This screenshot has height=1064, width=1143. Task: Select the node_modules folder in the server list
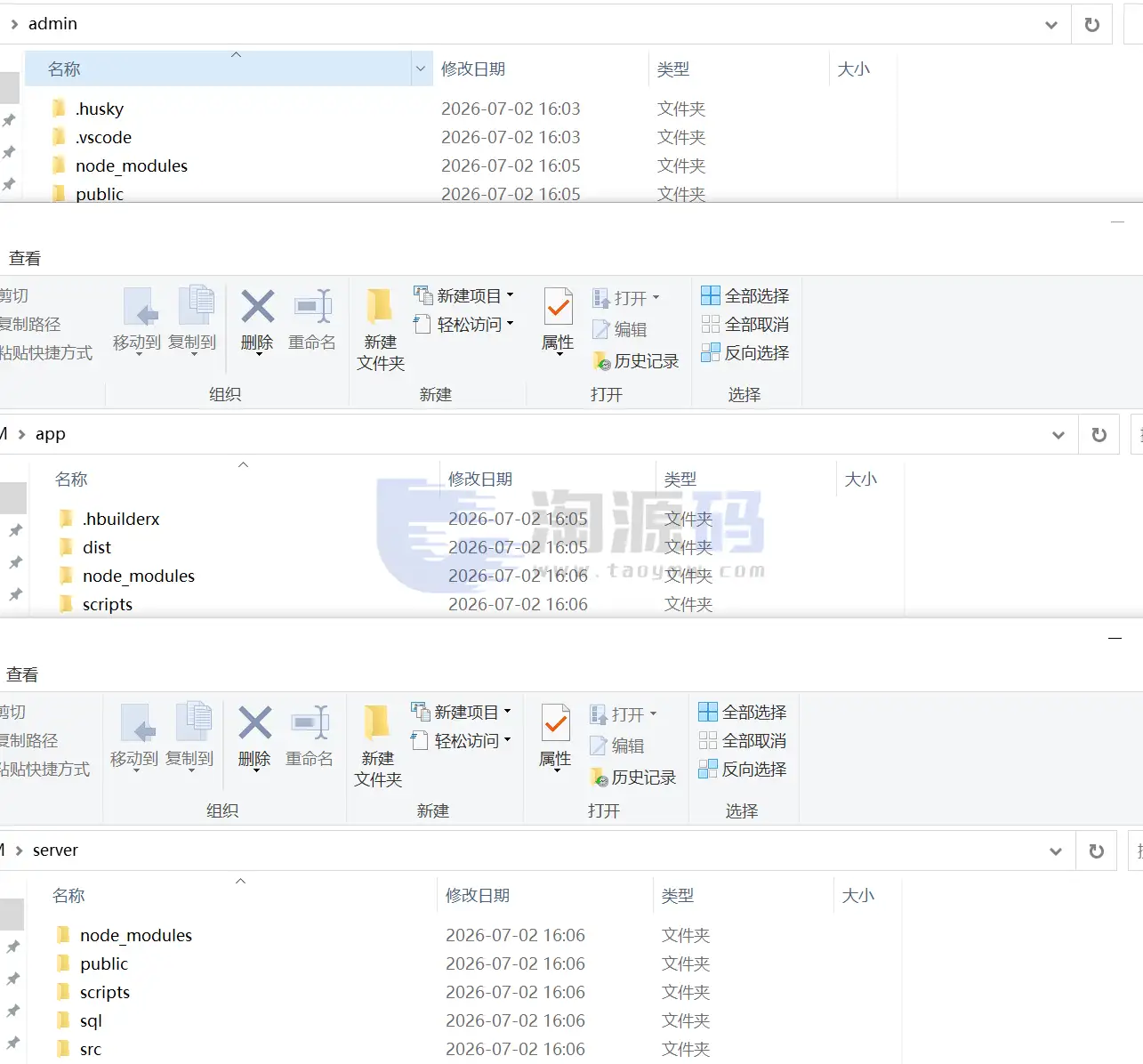136,935
